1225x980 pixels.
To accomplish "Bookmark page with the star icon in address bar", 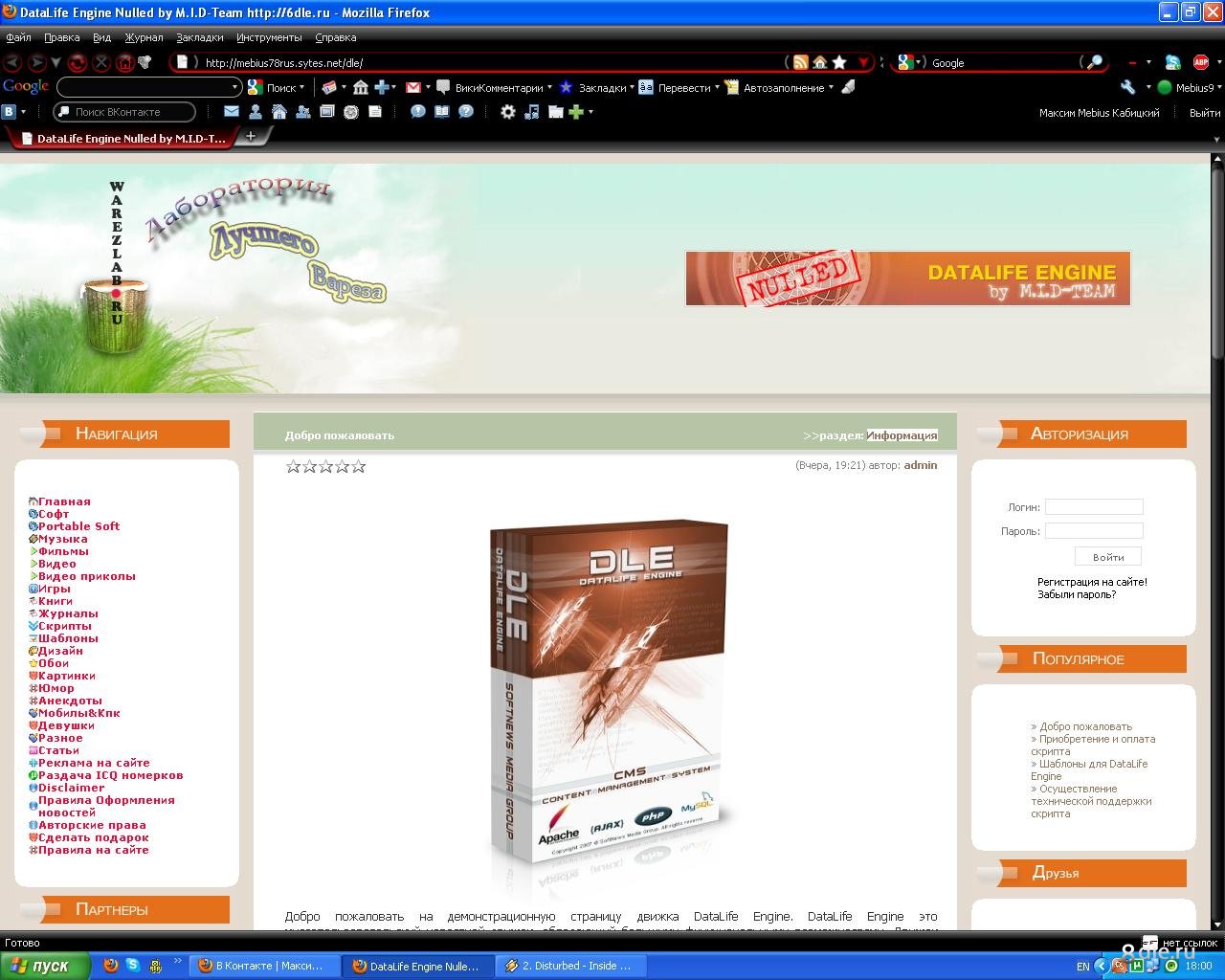I will tap(839, 62).
